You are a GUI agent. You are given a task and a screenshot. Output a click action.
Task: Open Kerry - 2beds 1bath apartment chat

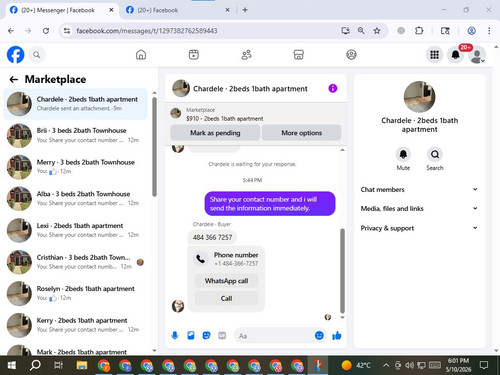click(75, 325)
